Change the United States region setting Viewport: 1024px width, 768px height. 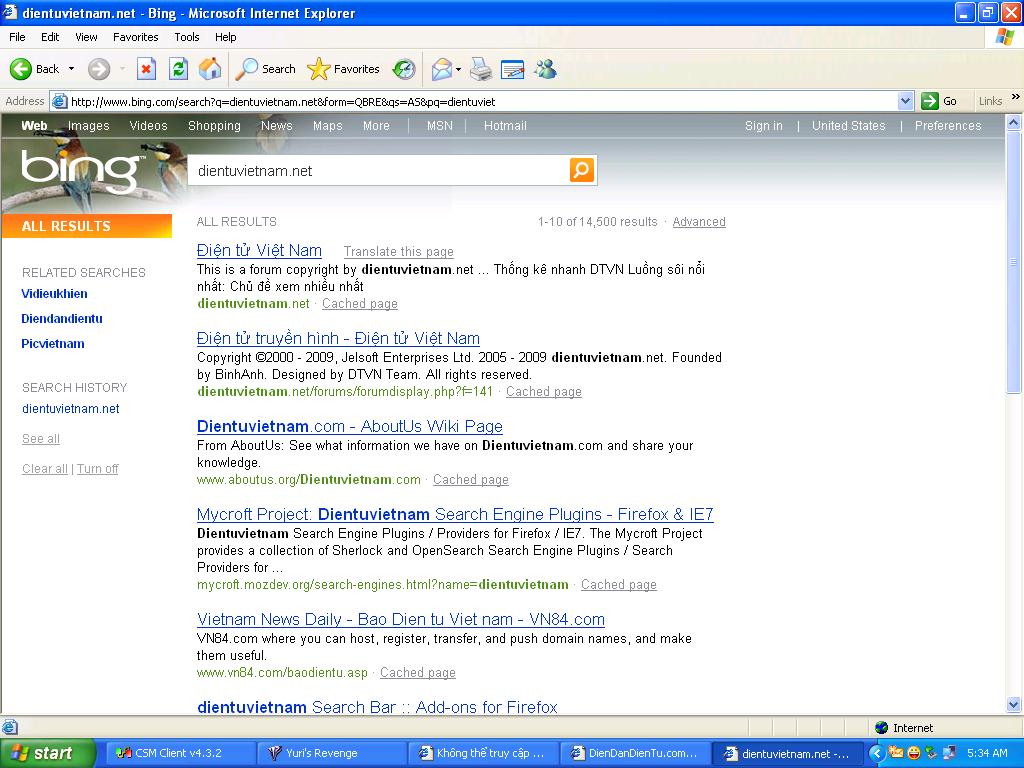848,125
